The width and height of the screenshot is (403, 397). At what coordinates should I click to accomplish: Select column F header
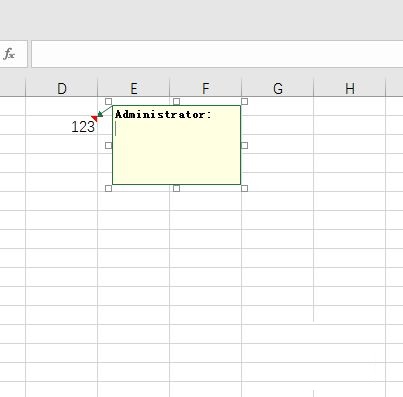click(206, 88)
